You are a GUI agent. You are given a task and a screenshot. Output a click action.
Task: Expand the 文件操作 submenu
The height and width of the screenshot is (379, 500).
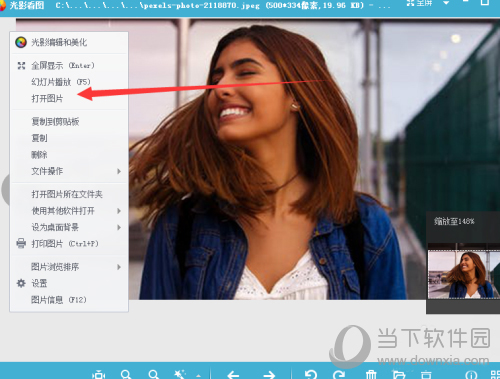(x=119, y=171)
